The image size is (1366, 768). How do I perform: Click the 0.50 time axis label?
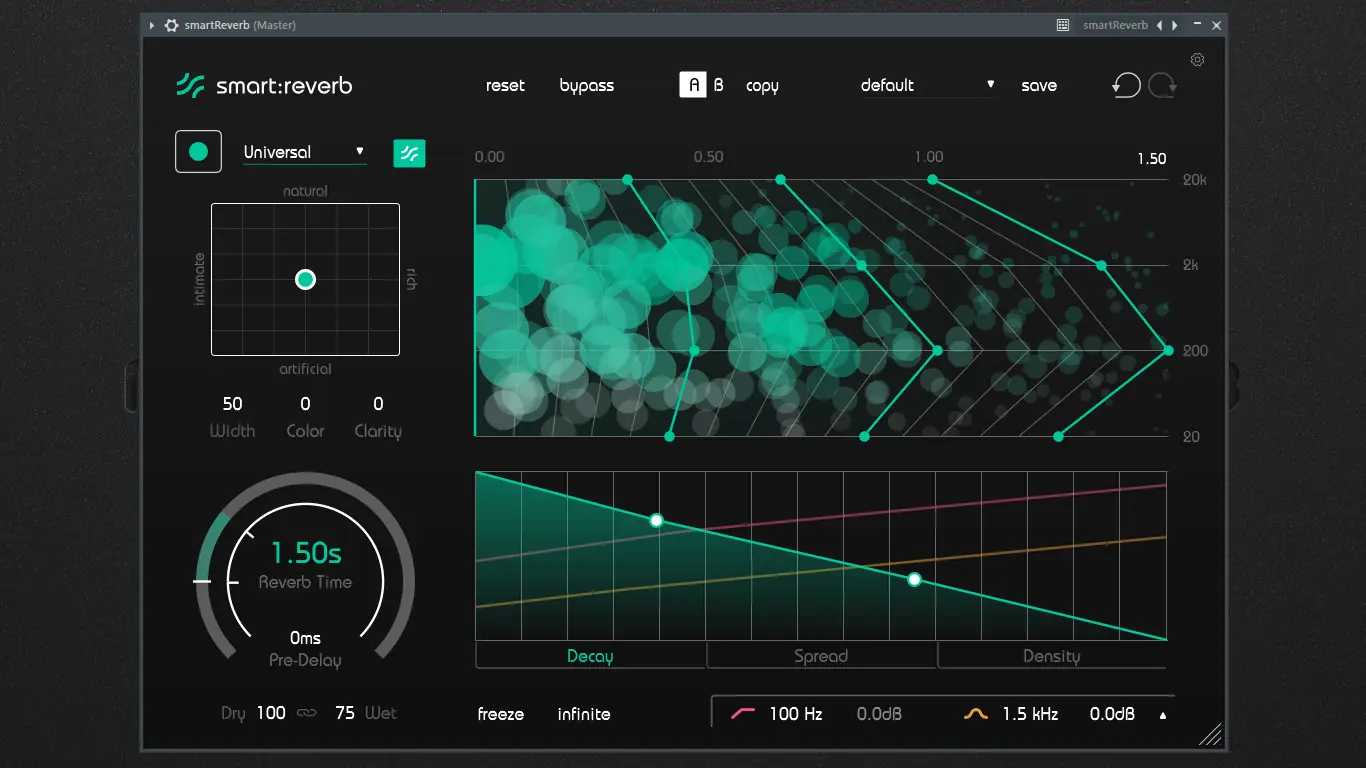click(x=708, y=157)
